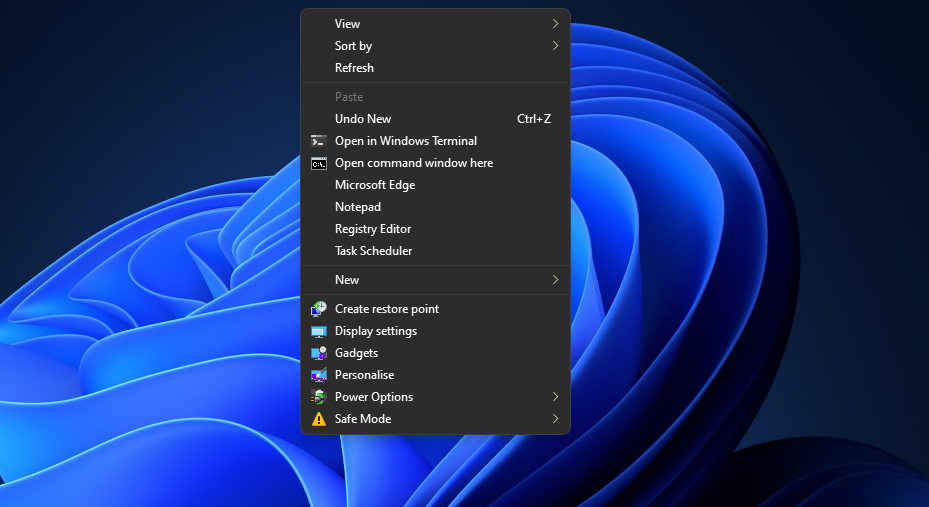The height and width of the screenshot is (507, 929).
Task: Expand the View submenu arrow
Action: tap(555, 24)
